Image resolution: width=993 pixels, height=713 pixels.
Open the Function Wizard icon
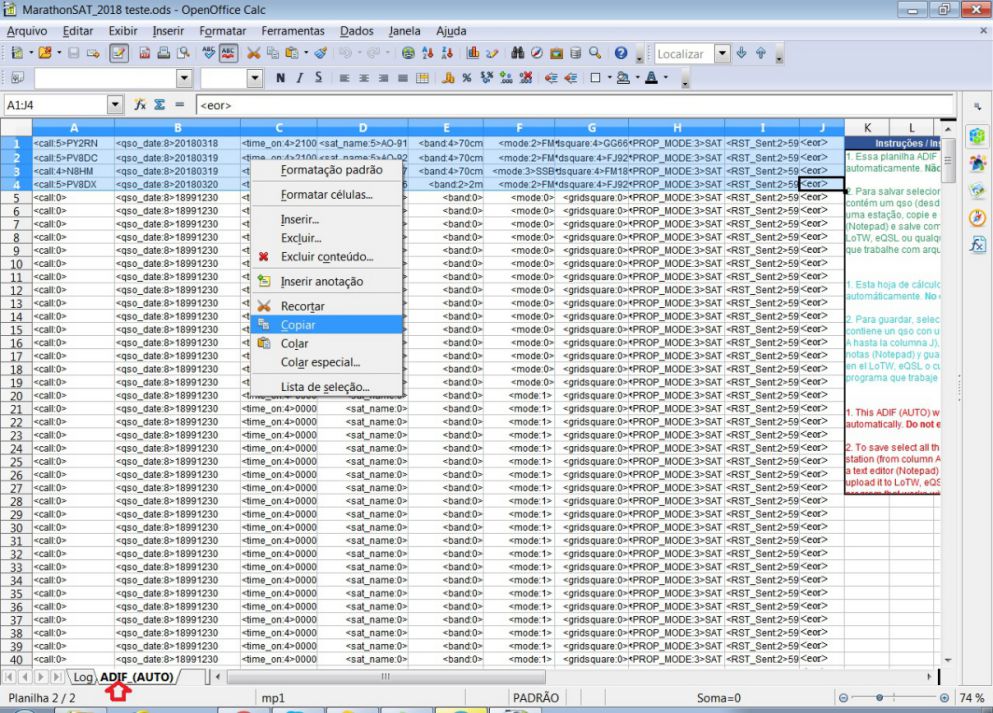(141, 105)
